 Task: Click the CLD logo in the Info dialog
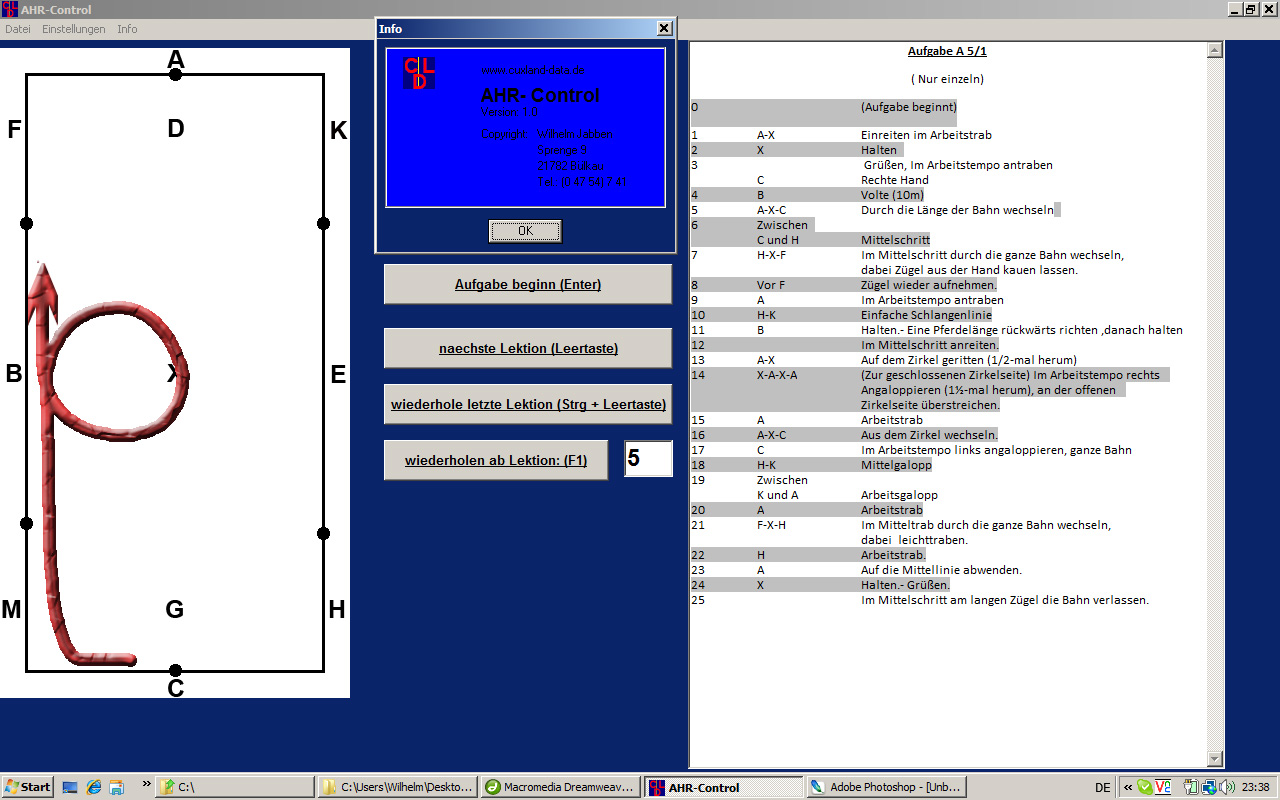coord(420,74)
